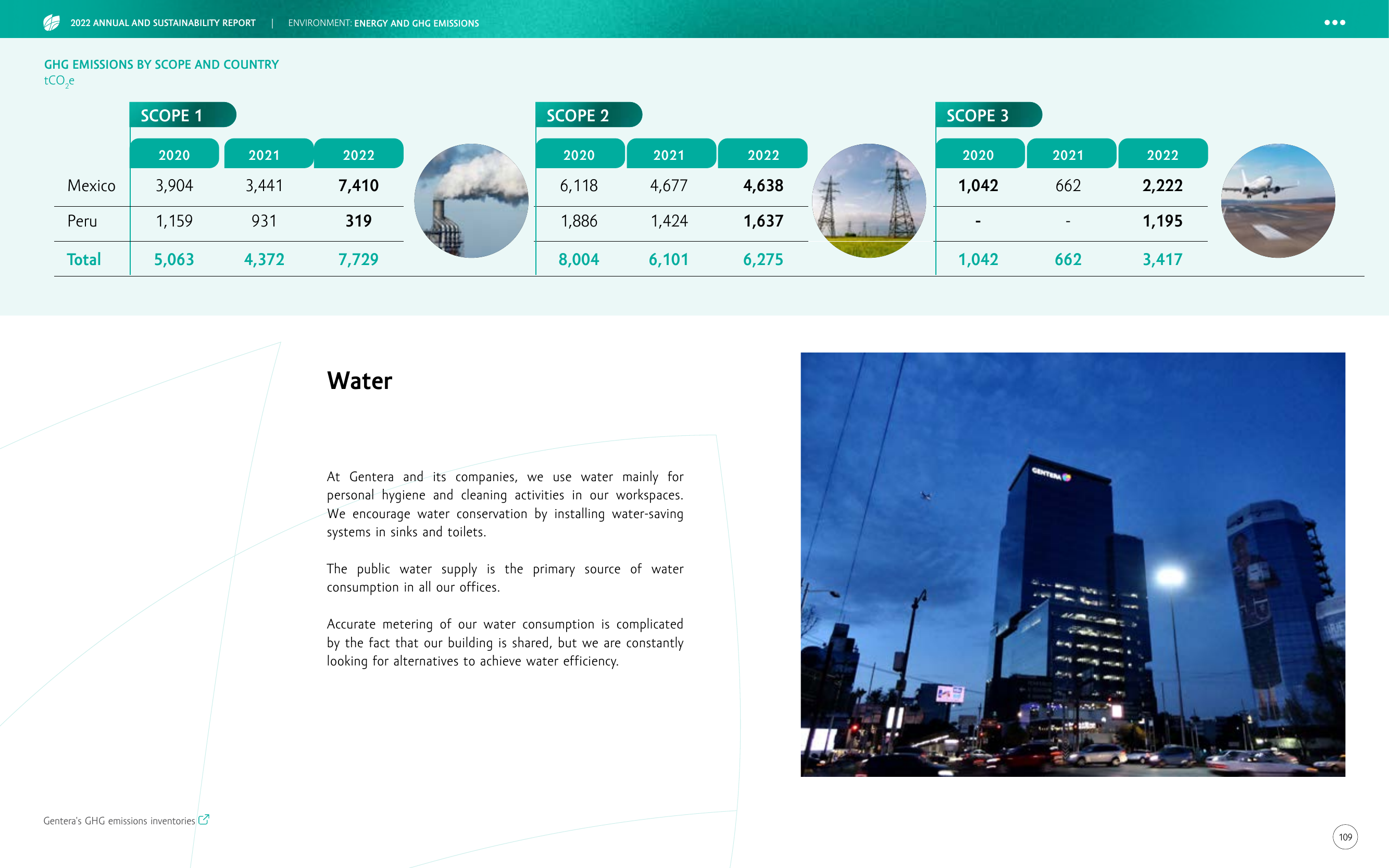Click Scope 2 Peru 2022 value 1,637
The image size is (1389, 868).
(763, 221)
